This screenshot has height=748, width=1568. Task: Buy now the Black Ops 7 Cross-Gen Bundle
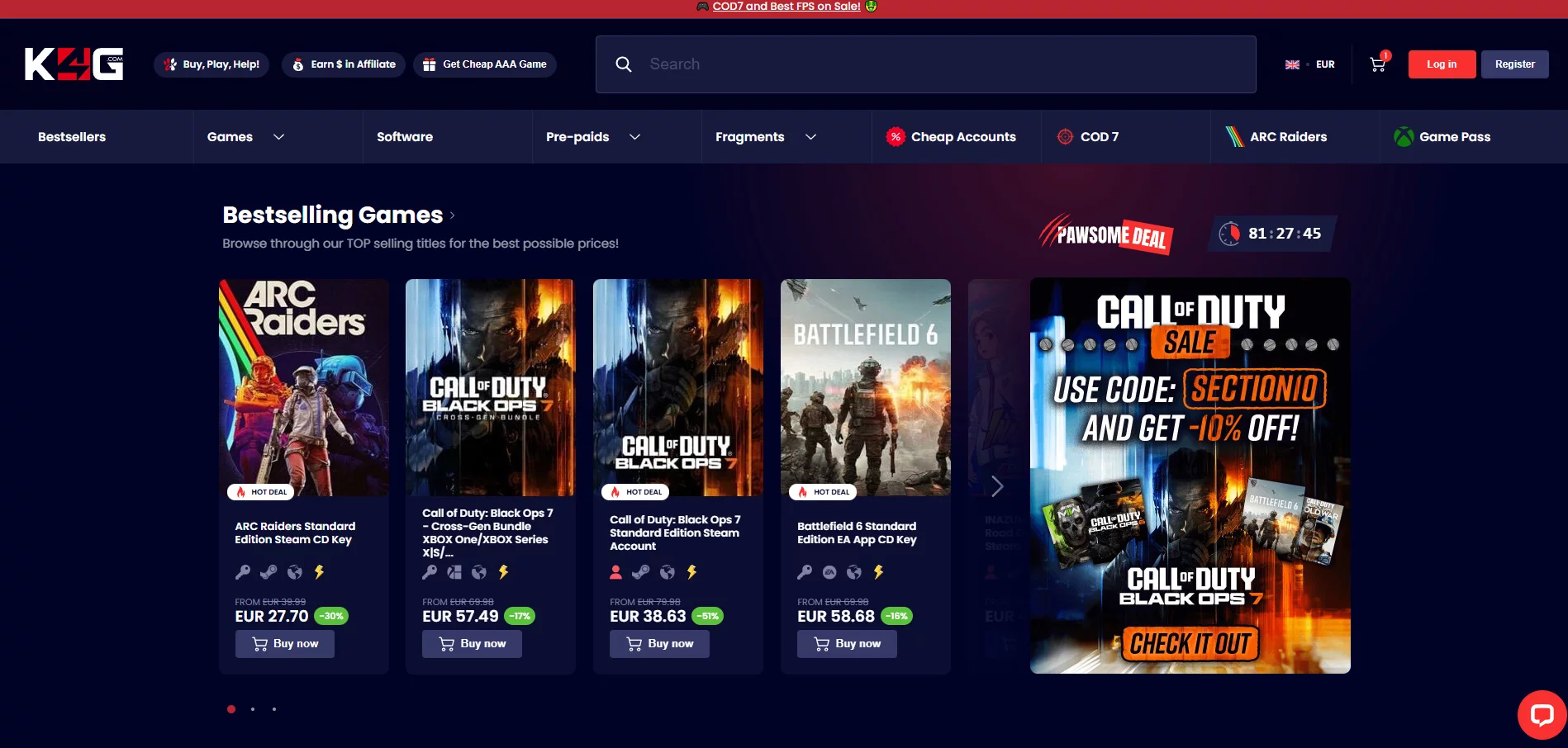[x=472, y=644]
